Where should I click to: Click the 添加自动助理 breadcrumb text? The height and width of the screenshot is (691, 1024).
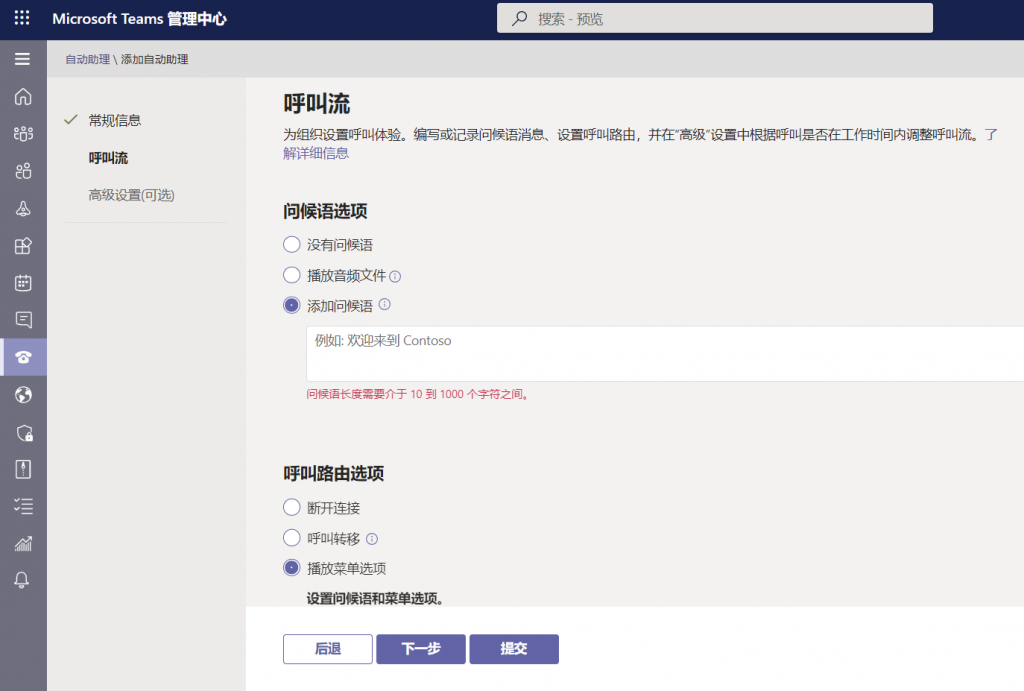pos(155,59)
